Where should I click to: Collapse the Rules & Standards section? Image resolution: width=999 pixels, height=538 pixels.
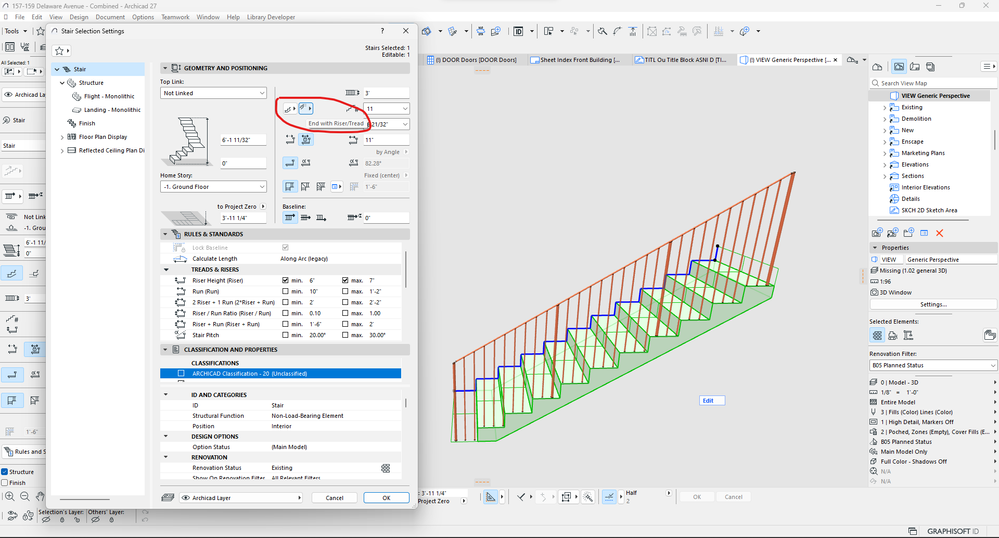tap(165, 234)
